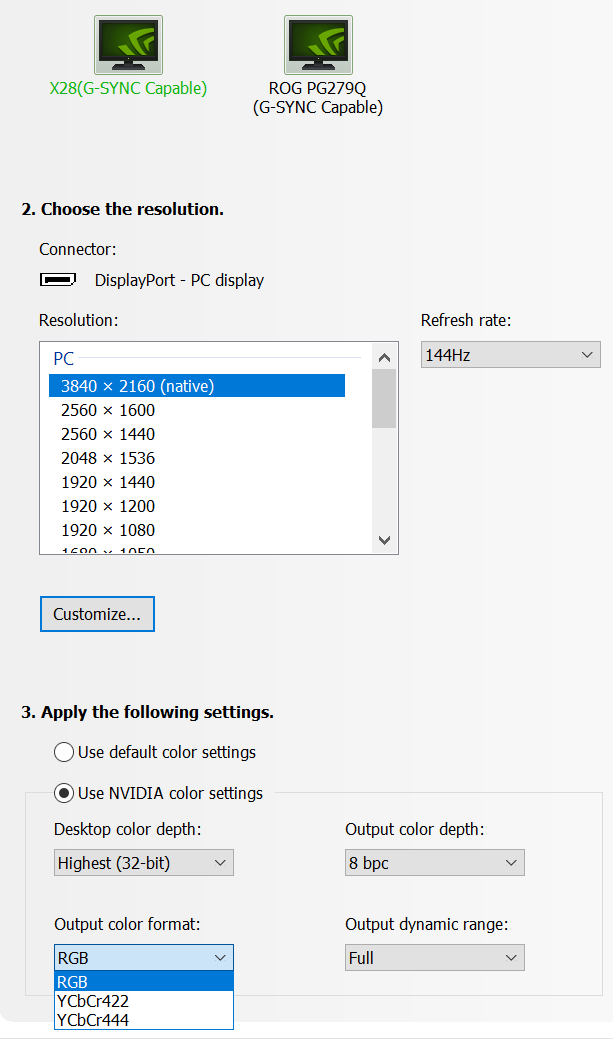Pick RGB option in the open list
Image resolution: width=613 pixels, height=1039 pixels.
73,982
